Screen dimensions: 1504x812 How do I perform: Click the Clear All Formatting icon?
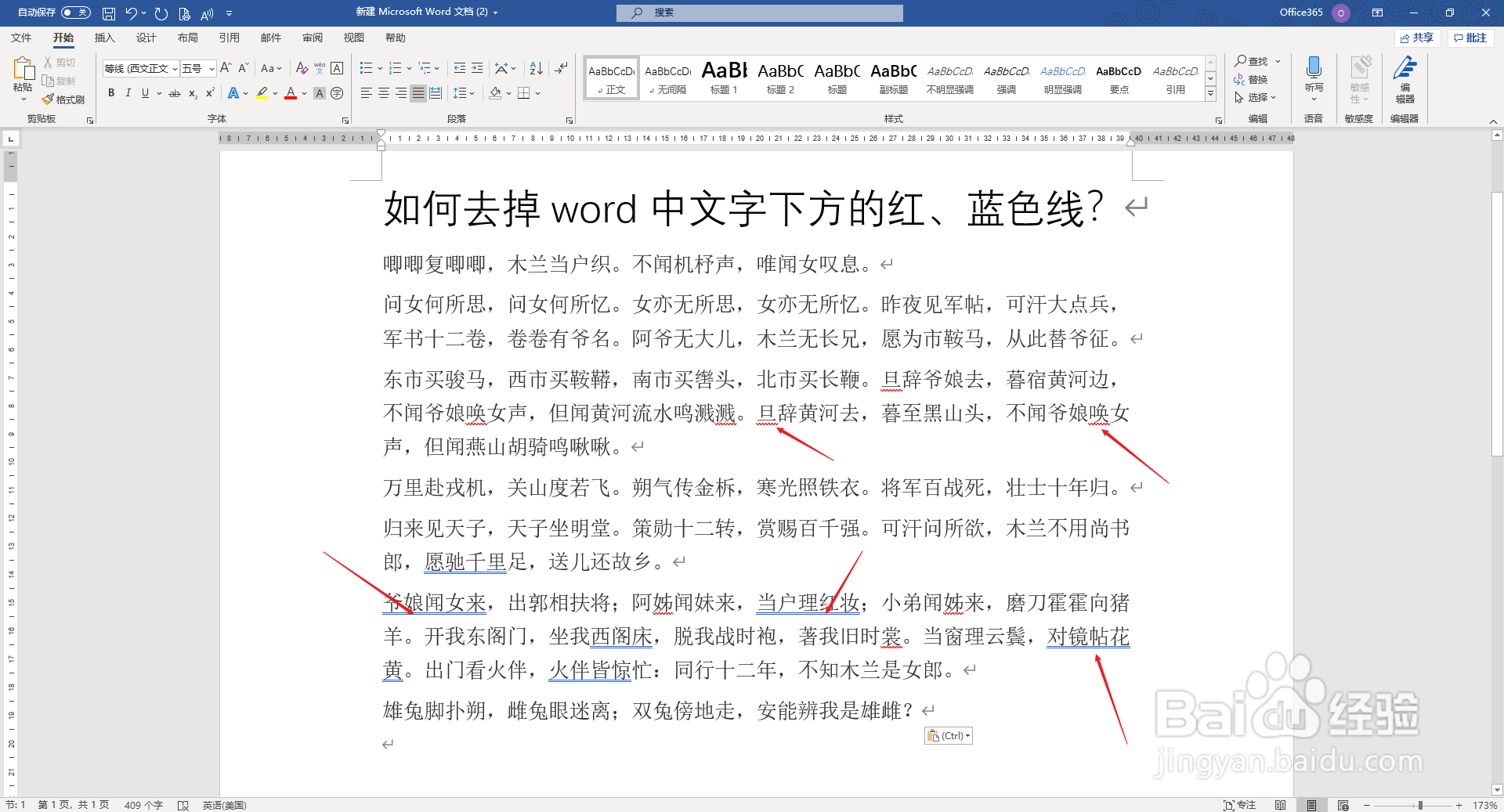point(302,68)
